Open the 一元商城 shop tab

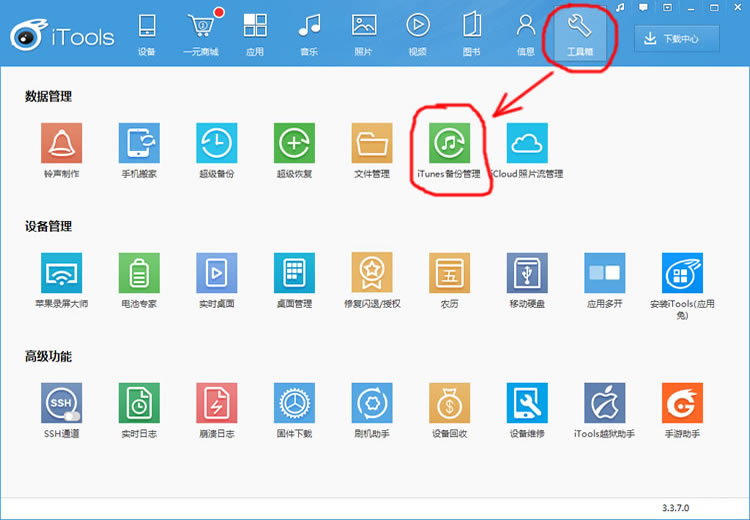201,34
